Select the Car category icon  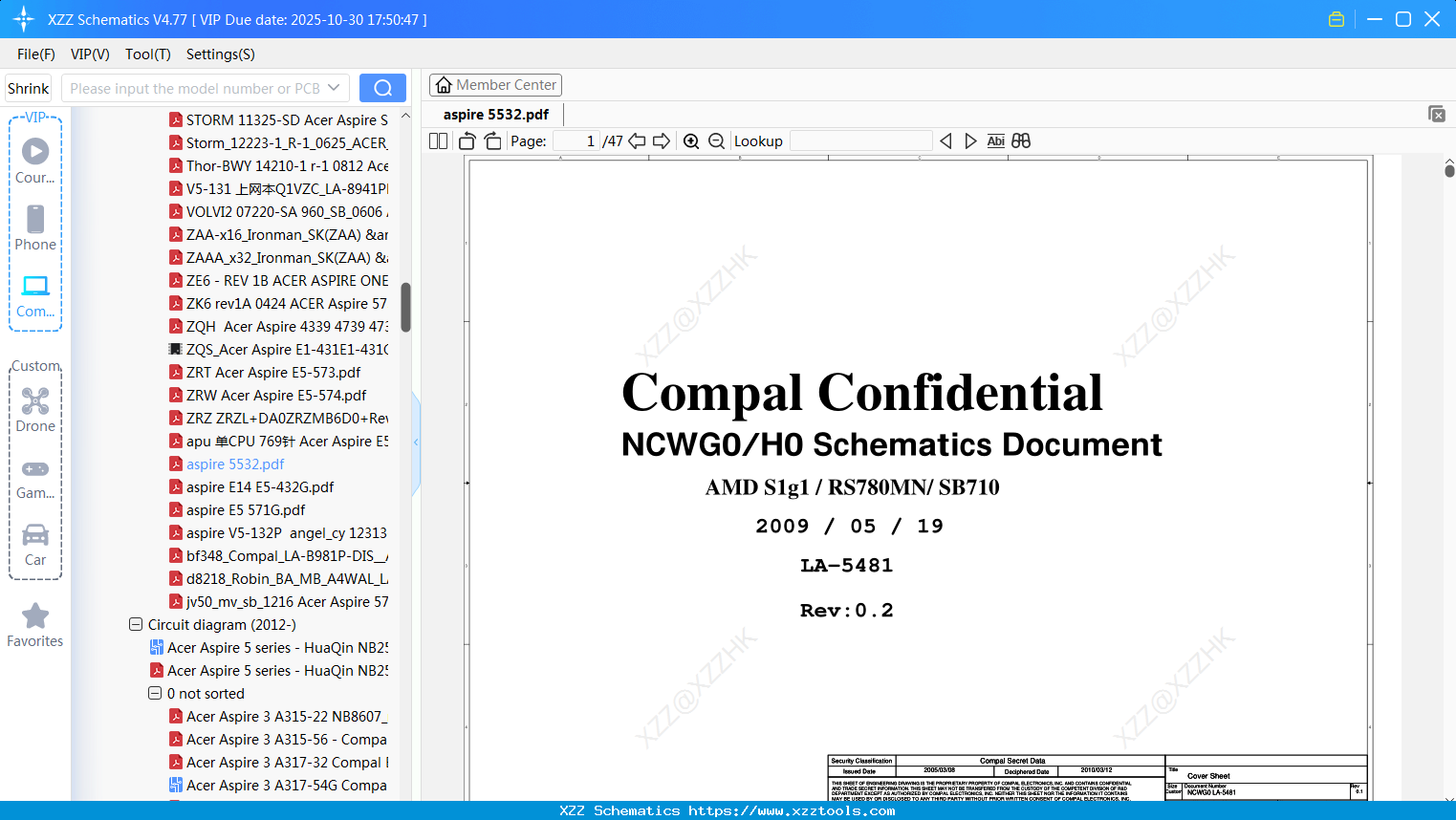[x=35, y=544]
